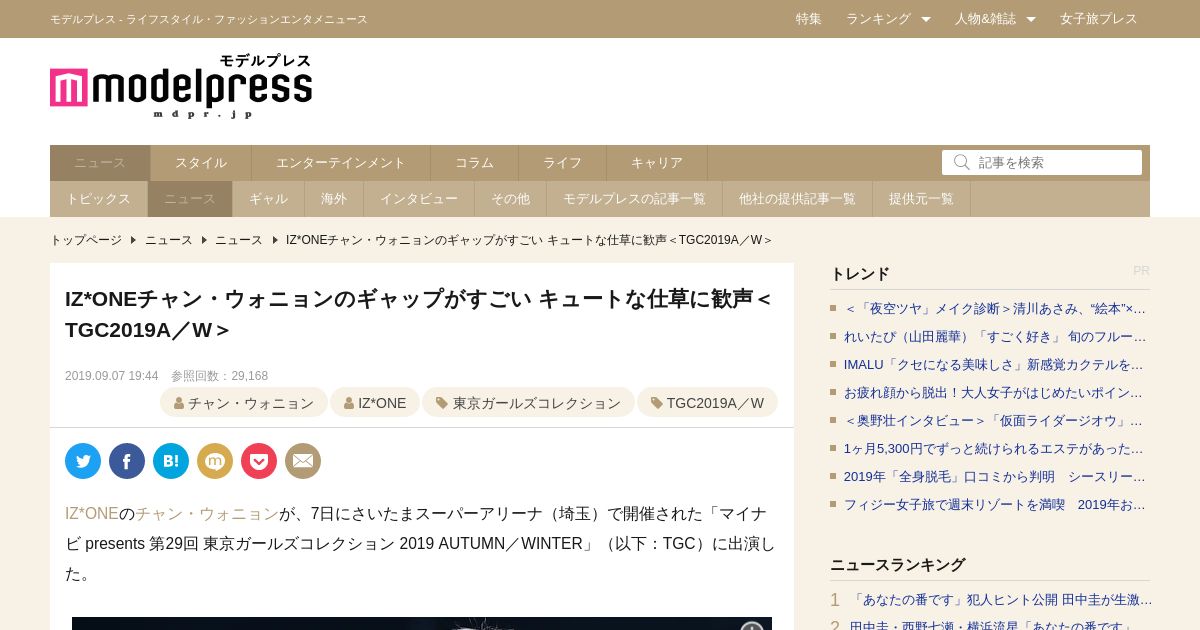This screenshot has width=1200, height=630.
Task: Open the その他 sub-tab
Action: 511,199
